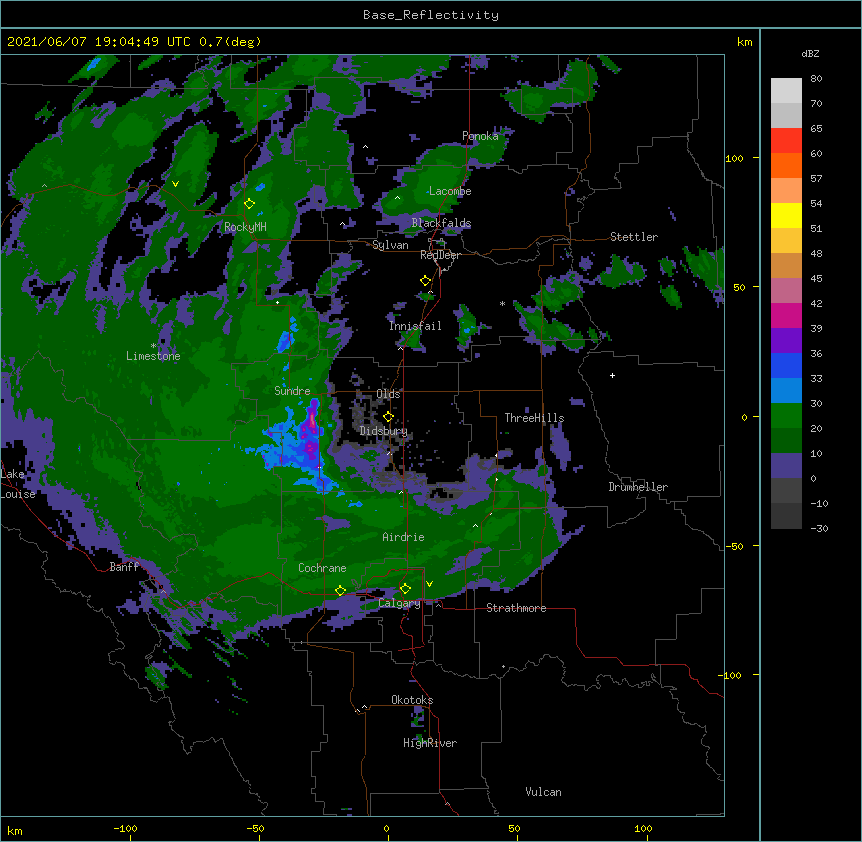
Task: Click the km unit label in bottom-left corner
Action: click(15, 831)
